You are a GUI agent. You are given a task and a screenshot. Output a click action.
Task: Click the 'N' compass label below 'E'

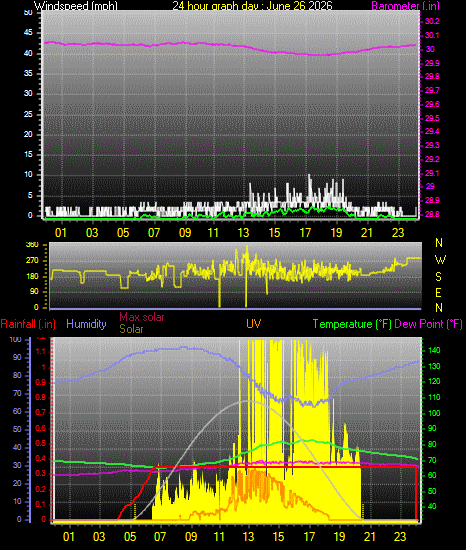click(439, 308)
